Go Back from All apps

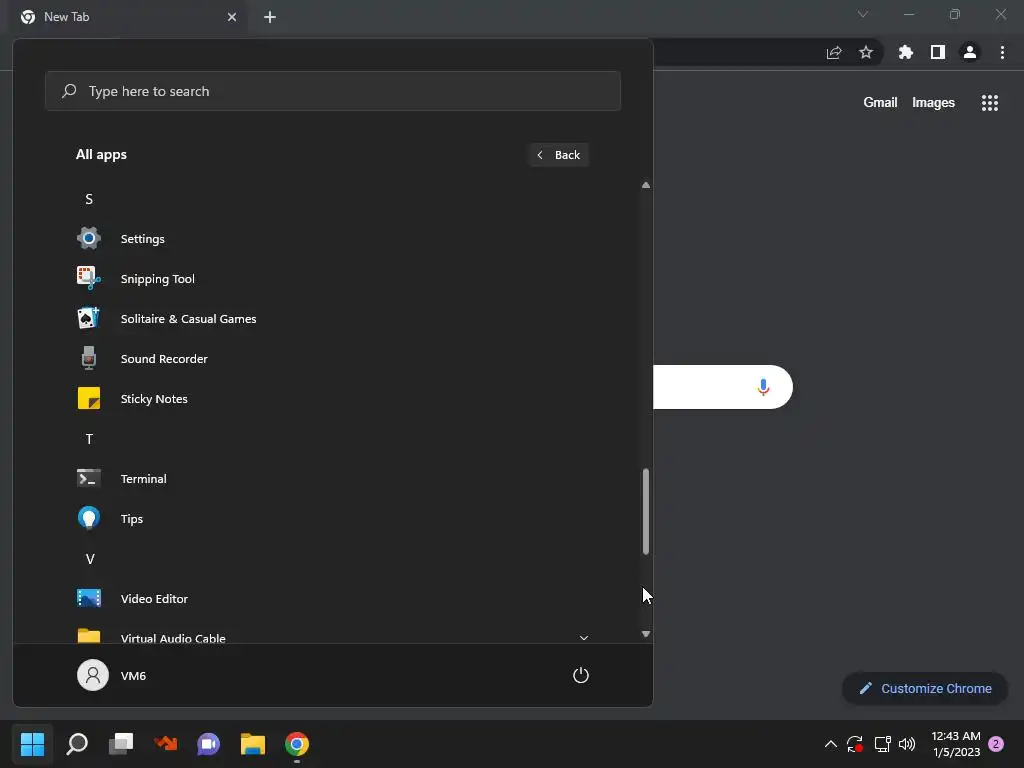(x=559, y=155)
